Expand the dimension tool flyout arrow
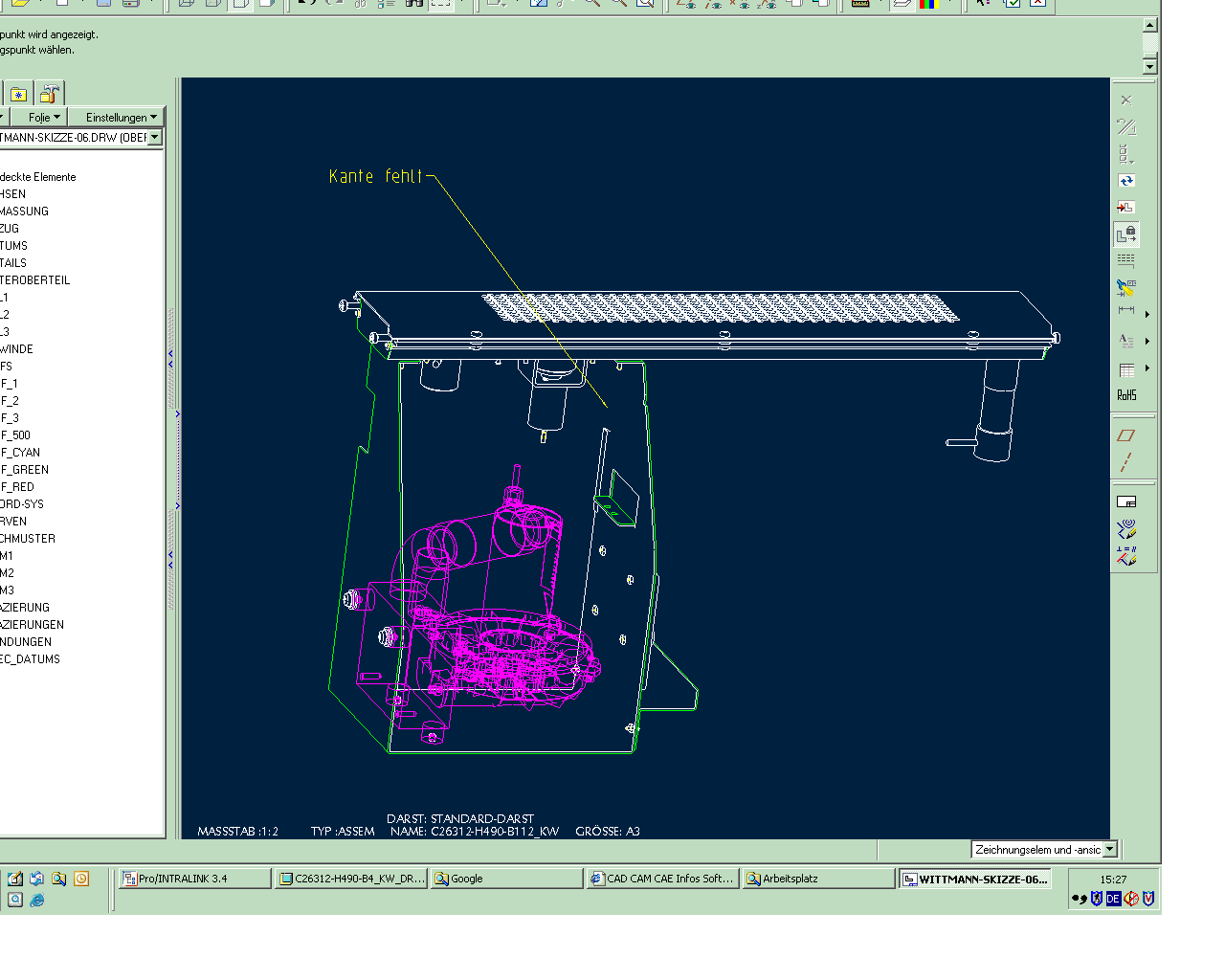This screenshot has width=1225, height=980. point(1147,314)
